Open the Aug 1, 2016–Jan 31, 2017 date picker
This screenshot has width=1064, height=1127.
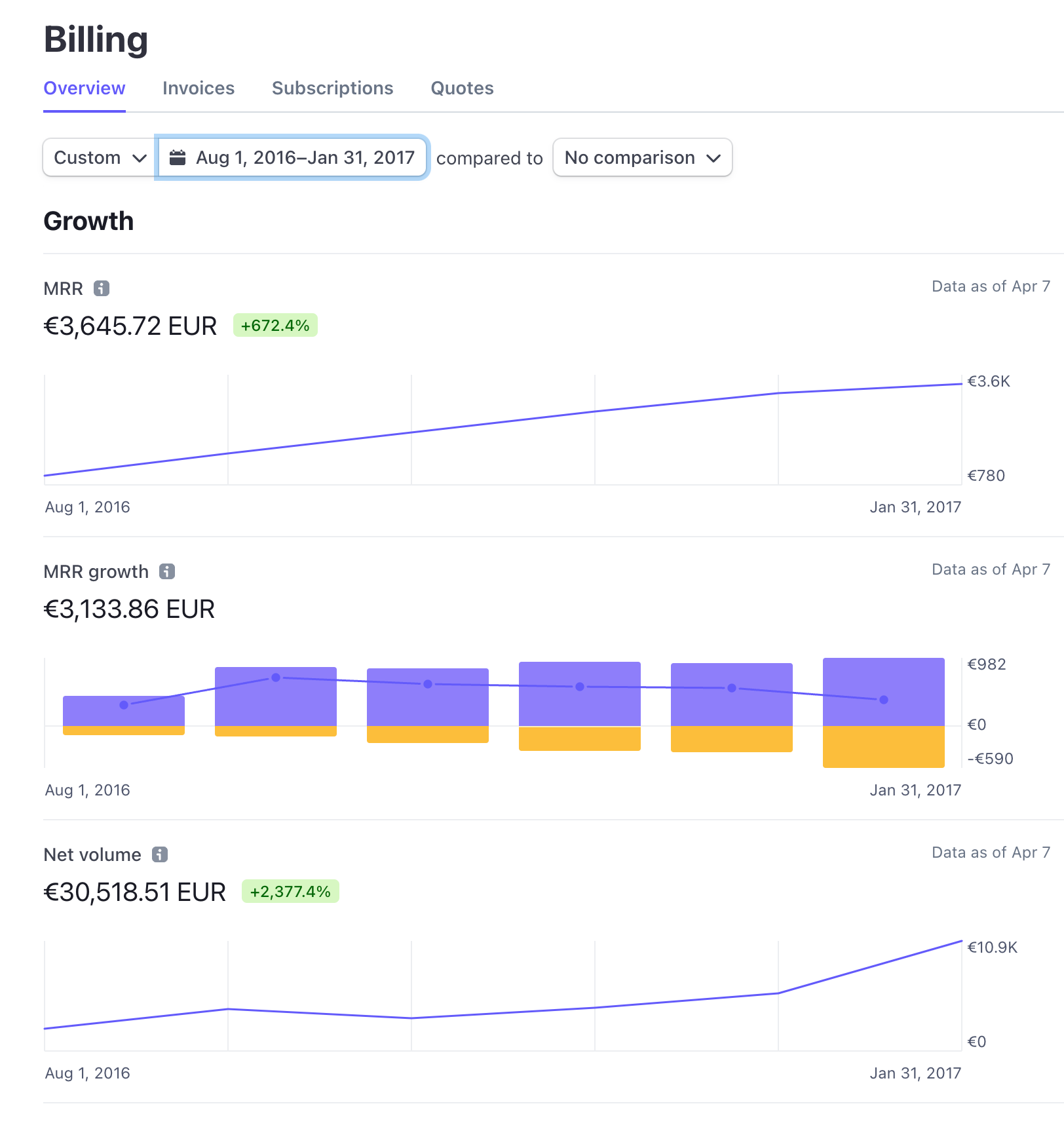pyautogui.click(x=305, y=158)
